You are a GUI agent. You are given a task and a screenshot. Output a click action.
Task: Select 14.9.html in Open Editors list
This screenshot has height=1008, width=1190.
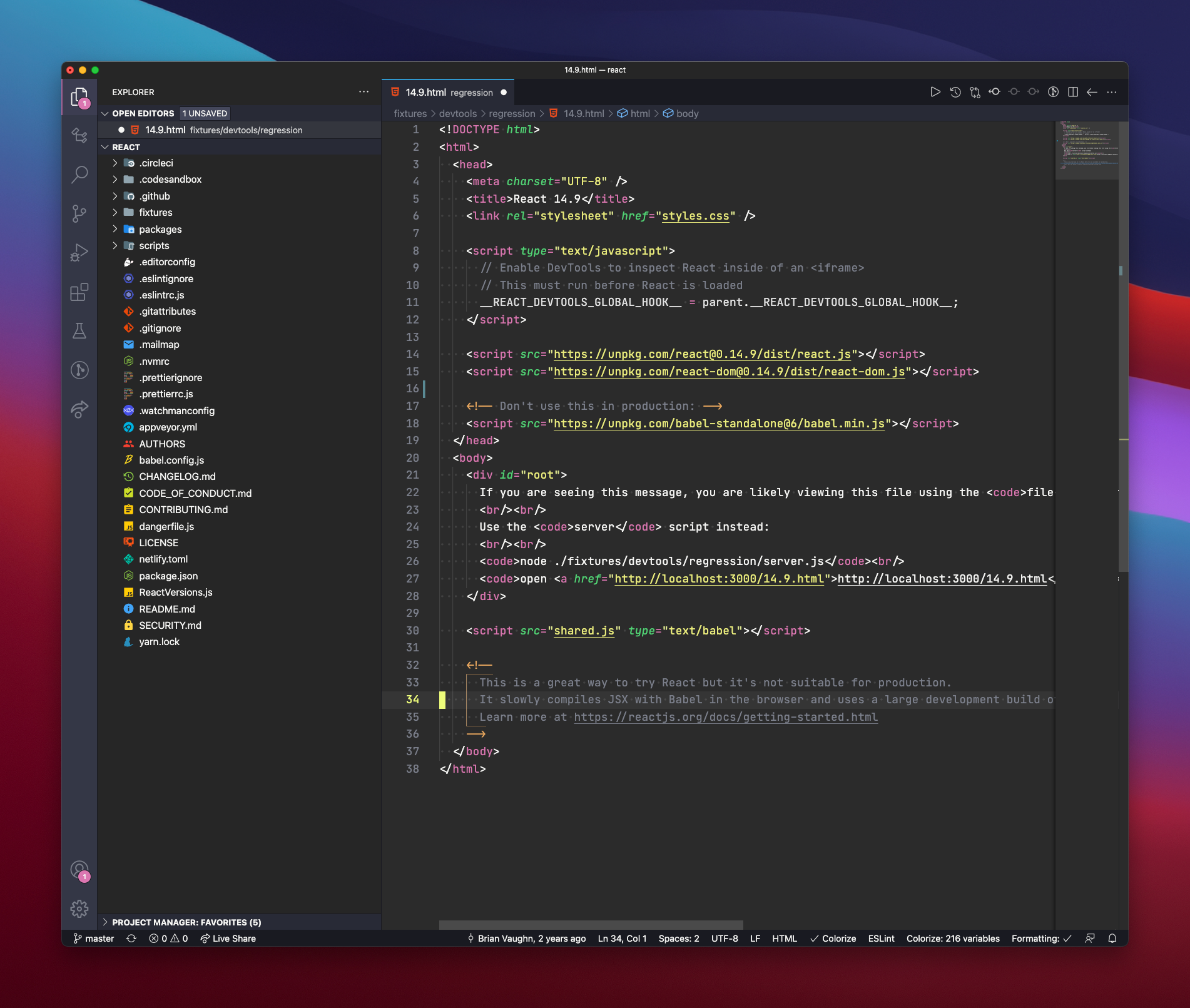coord(240,130)
